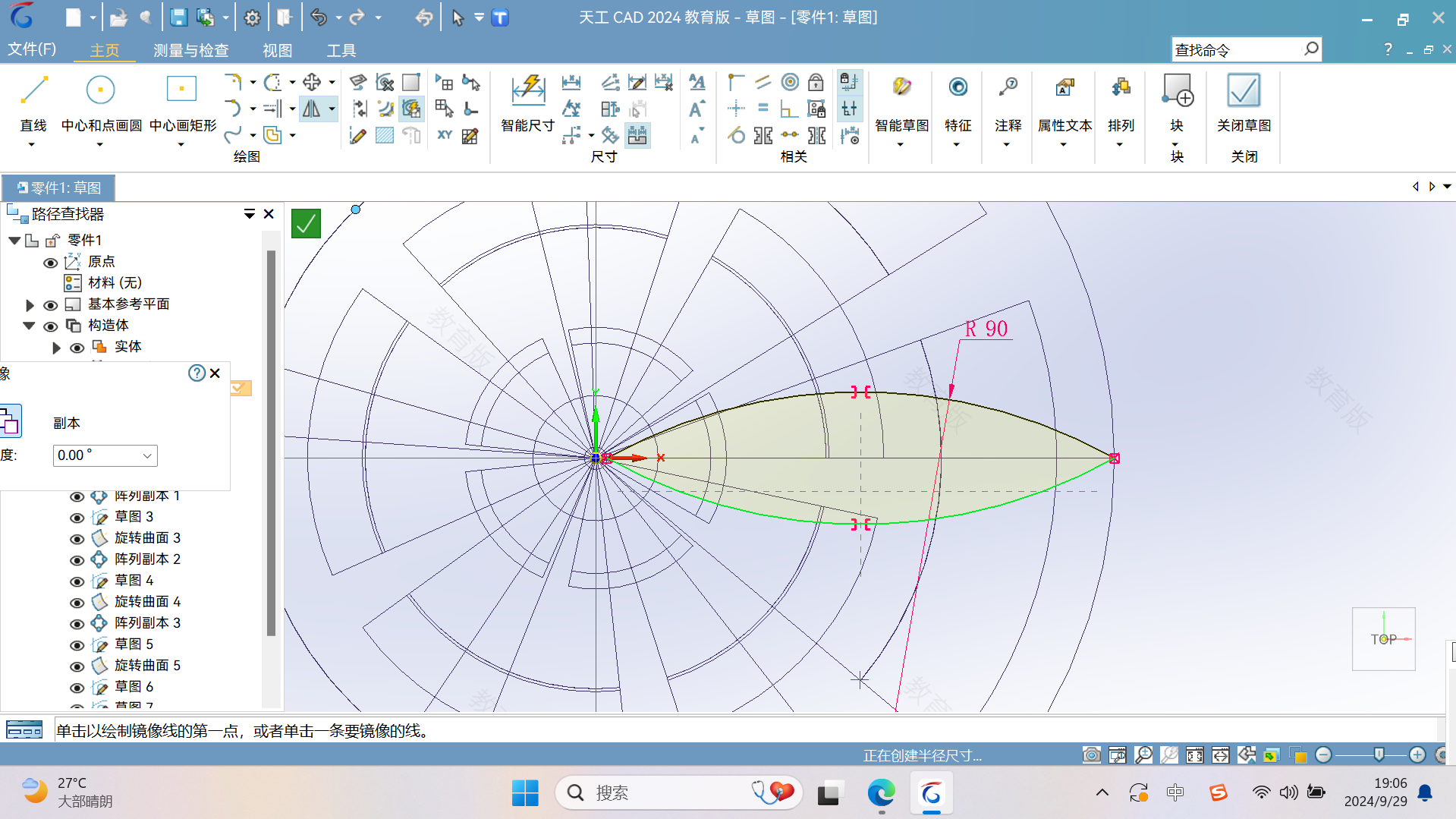The width and height of the screenshot is (1456, 819).
Task: Toggle visibility of 阵列副本 2
Action: coord(77,560)
